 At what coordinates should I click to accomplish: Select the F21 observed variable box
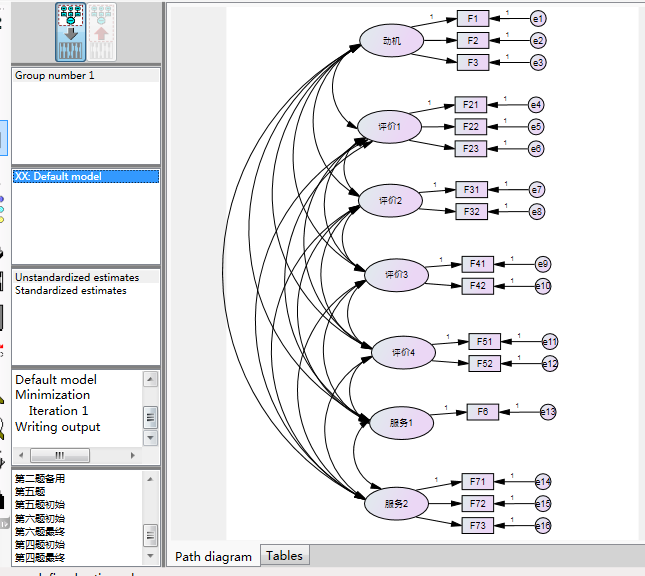point(471,105)
